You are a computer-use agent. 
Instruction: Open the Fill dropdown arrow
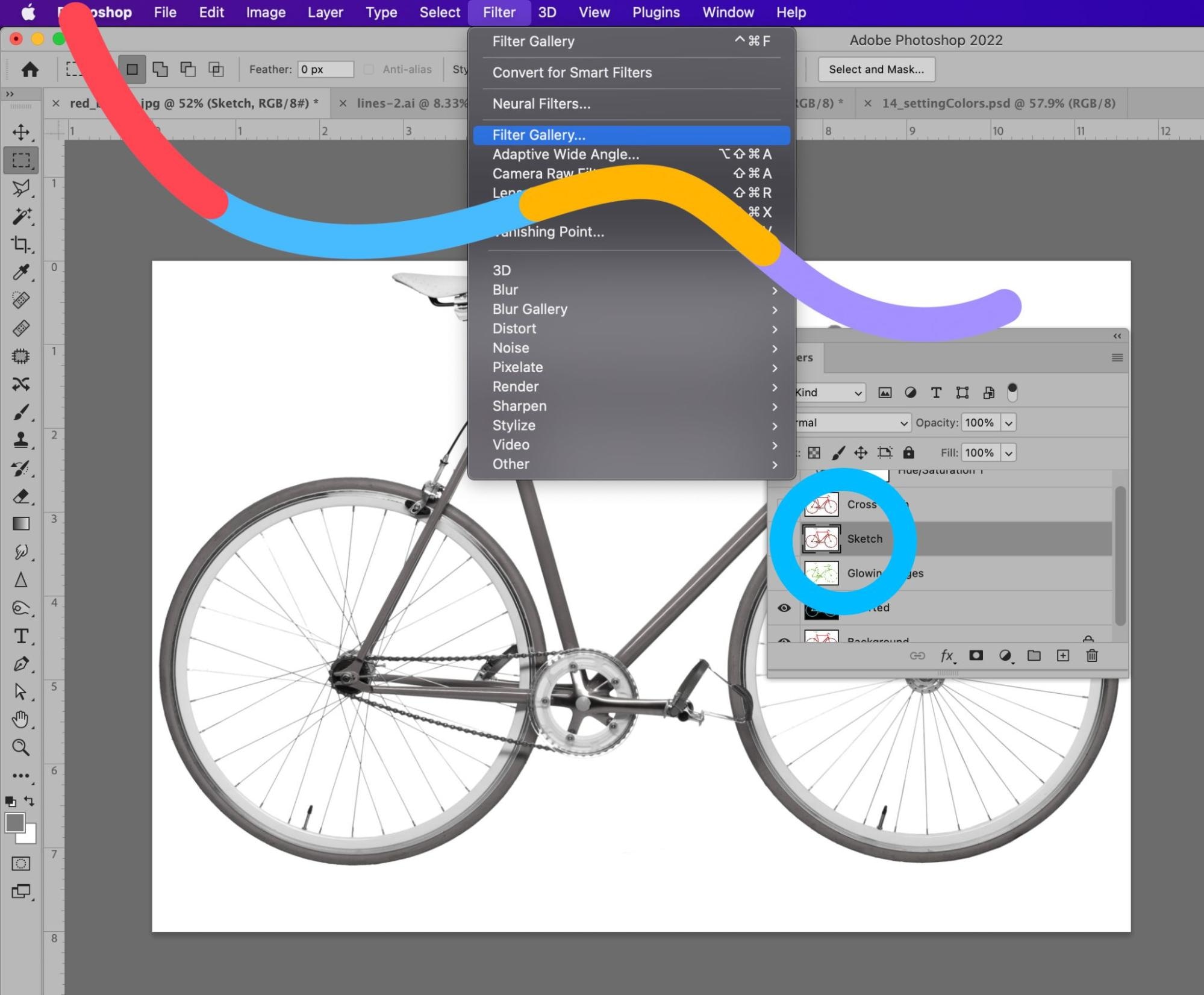tap(1009, 452)
